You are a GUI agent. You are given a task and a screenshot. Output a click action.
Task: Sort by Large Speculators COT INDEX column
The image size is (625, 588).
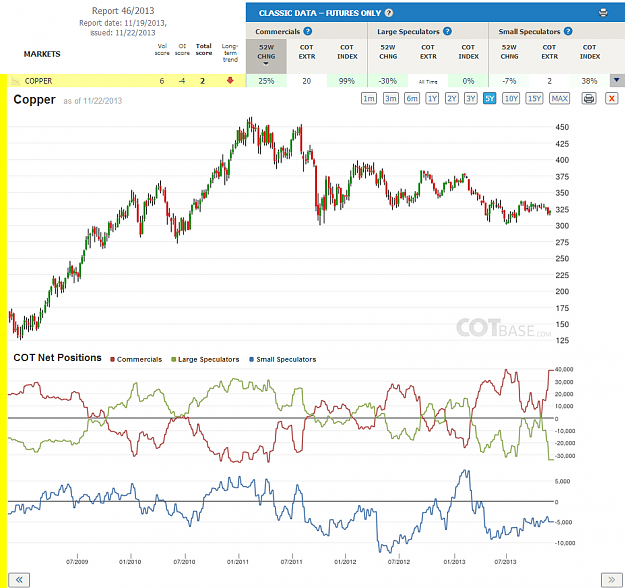468,52
